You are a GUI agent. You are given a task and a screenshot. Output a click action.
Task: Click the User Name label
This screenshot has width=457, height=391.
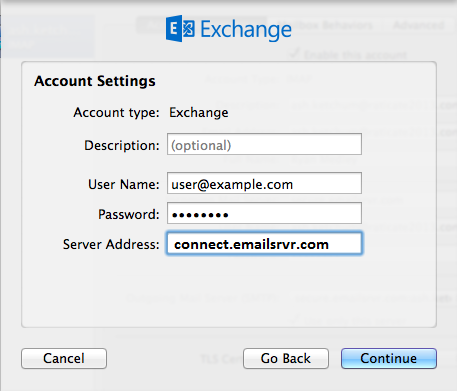coord(124,184)
